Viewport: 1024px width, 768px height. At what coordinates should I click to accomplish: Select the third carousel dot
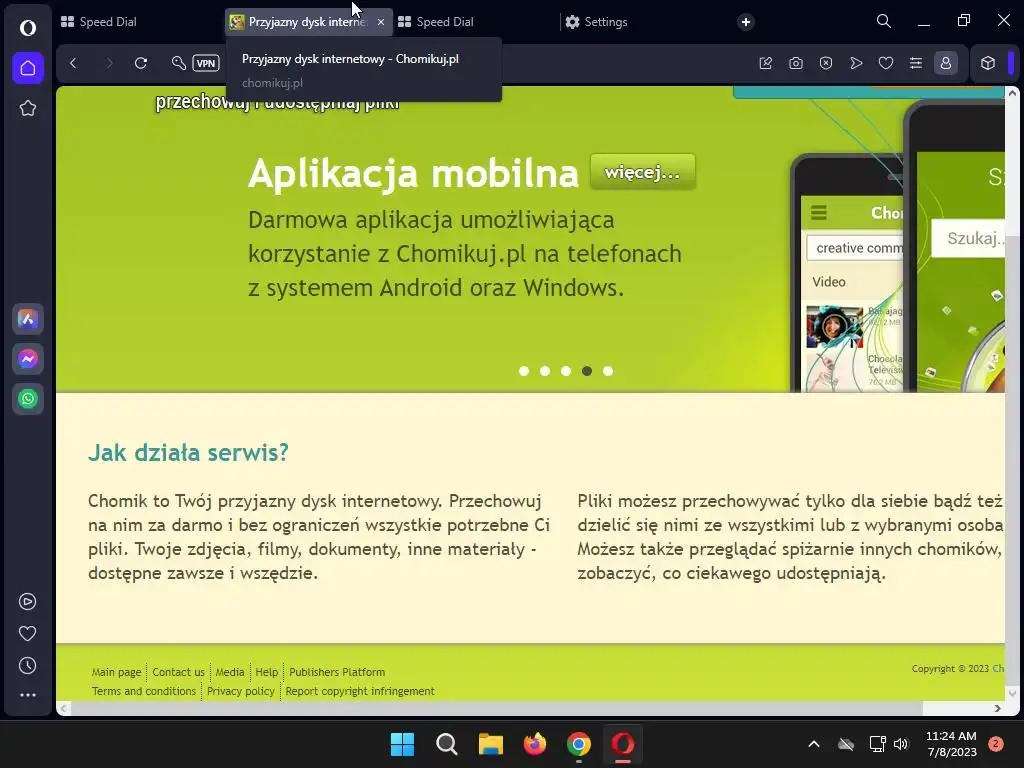point(566,371)
